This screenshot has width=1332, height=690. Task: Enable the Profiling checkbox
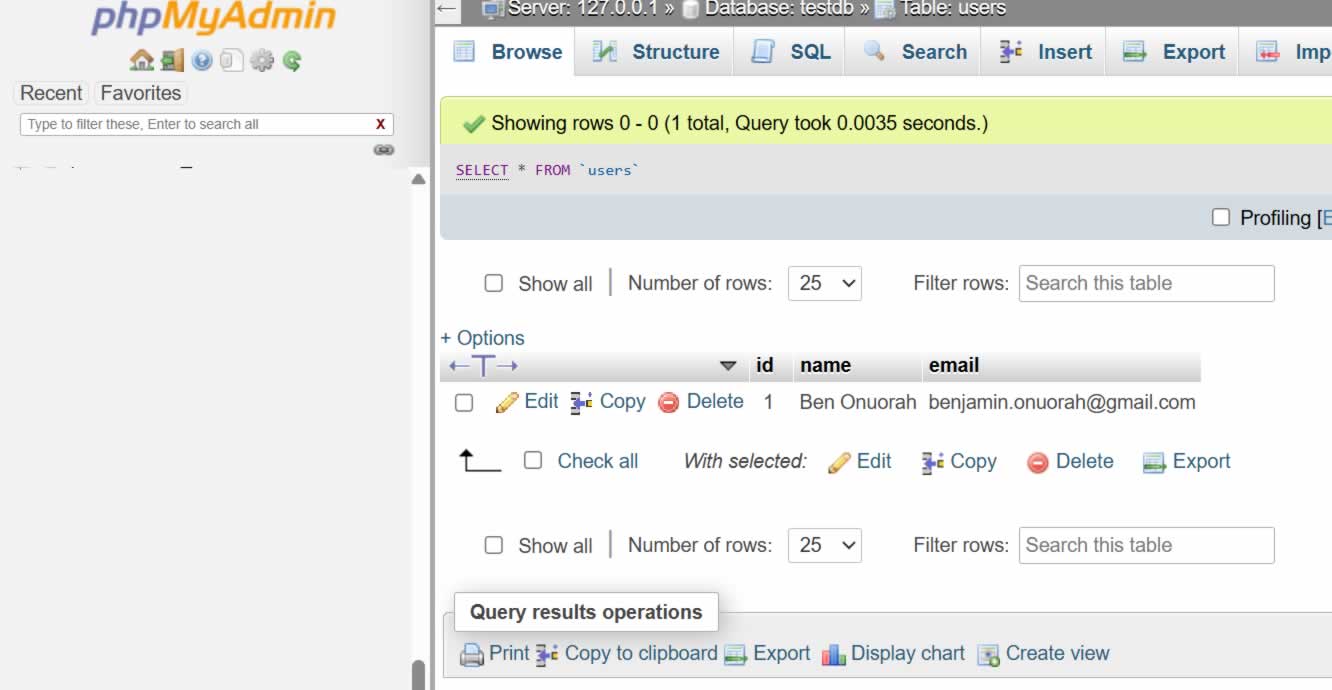(1221, 217)
